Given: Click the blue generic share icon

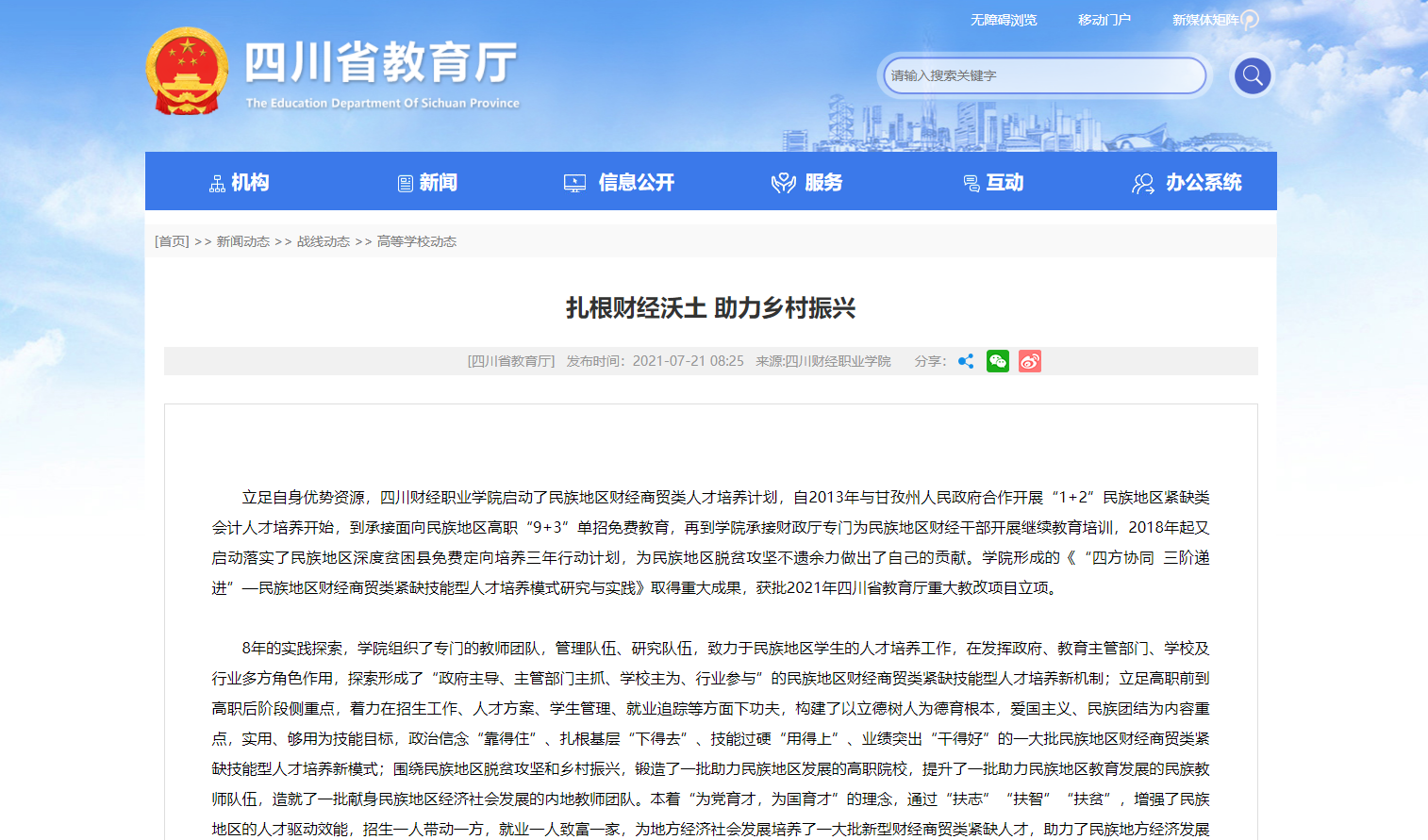Looking at the screenshot, I should coord(965,361).
